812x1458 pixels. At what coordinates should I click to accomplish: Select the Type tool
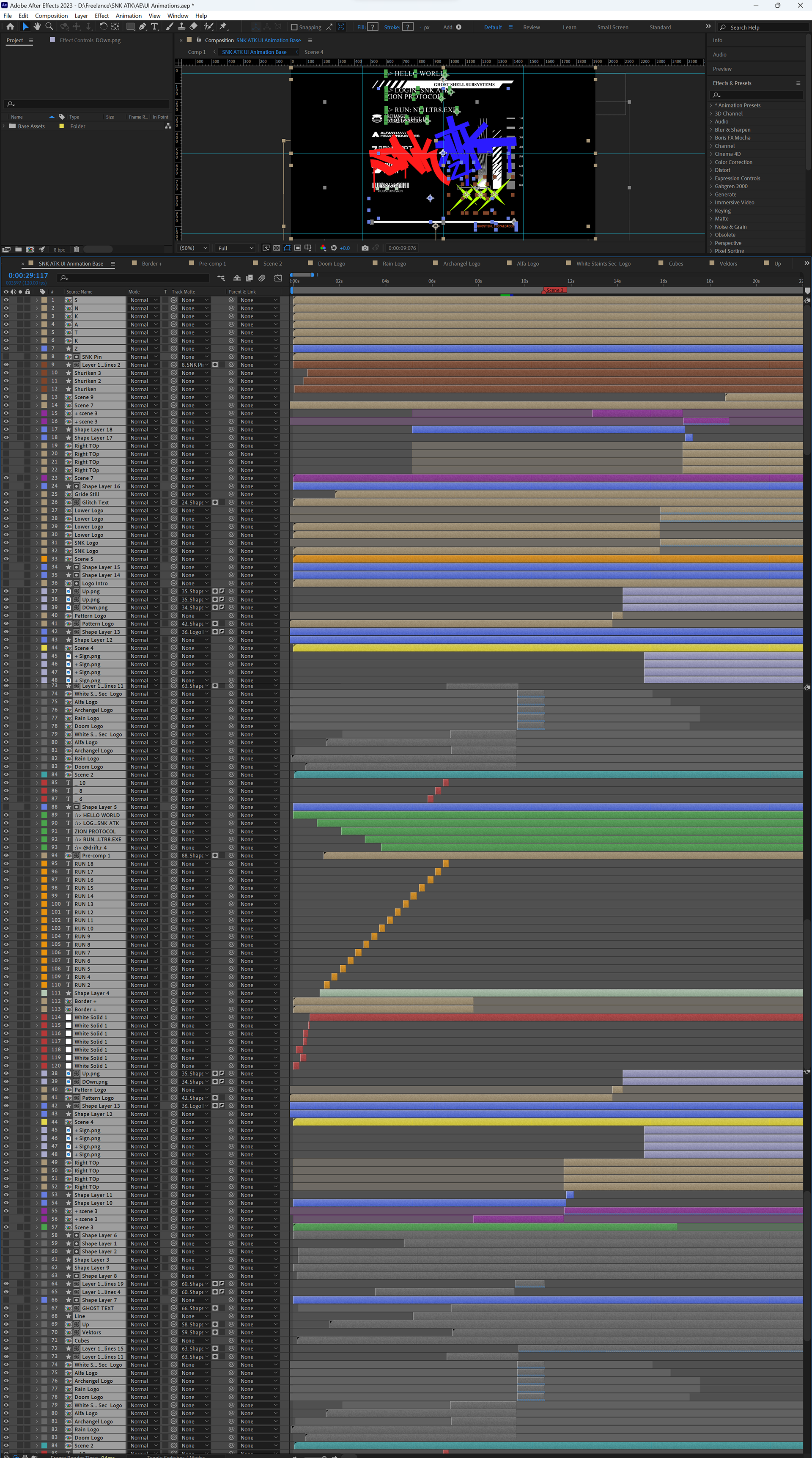[x=154, y=27]
